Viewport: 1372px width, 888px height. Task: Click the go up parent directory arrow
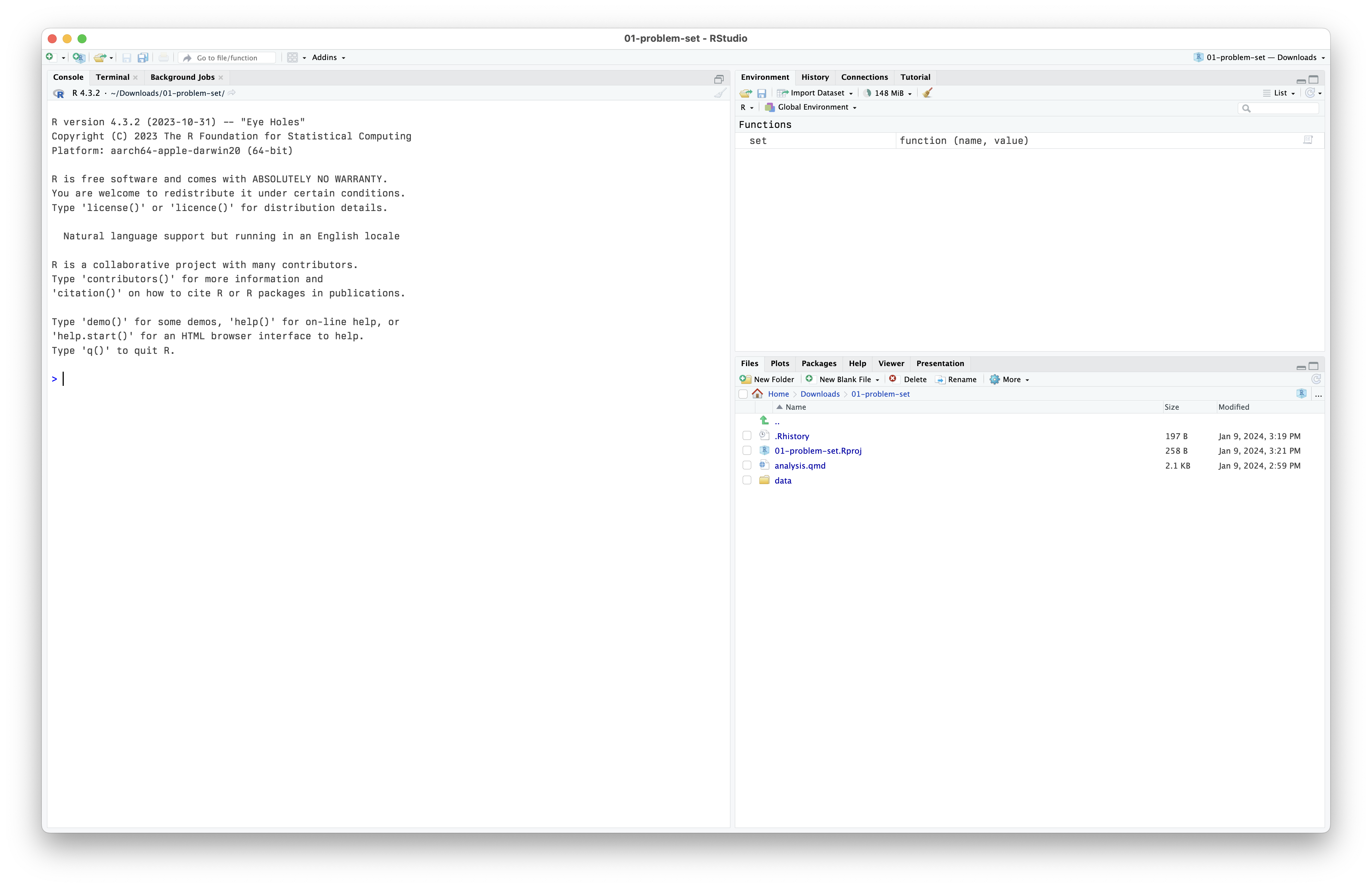click(x=764, y=421)
